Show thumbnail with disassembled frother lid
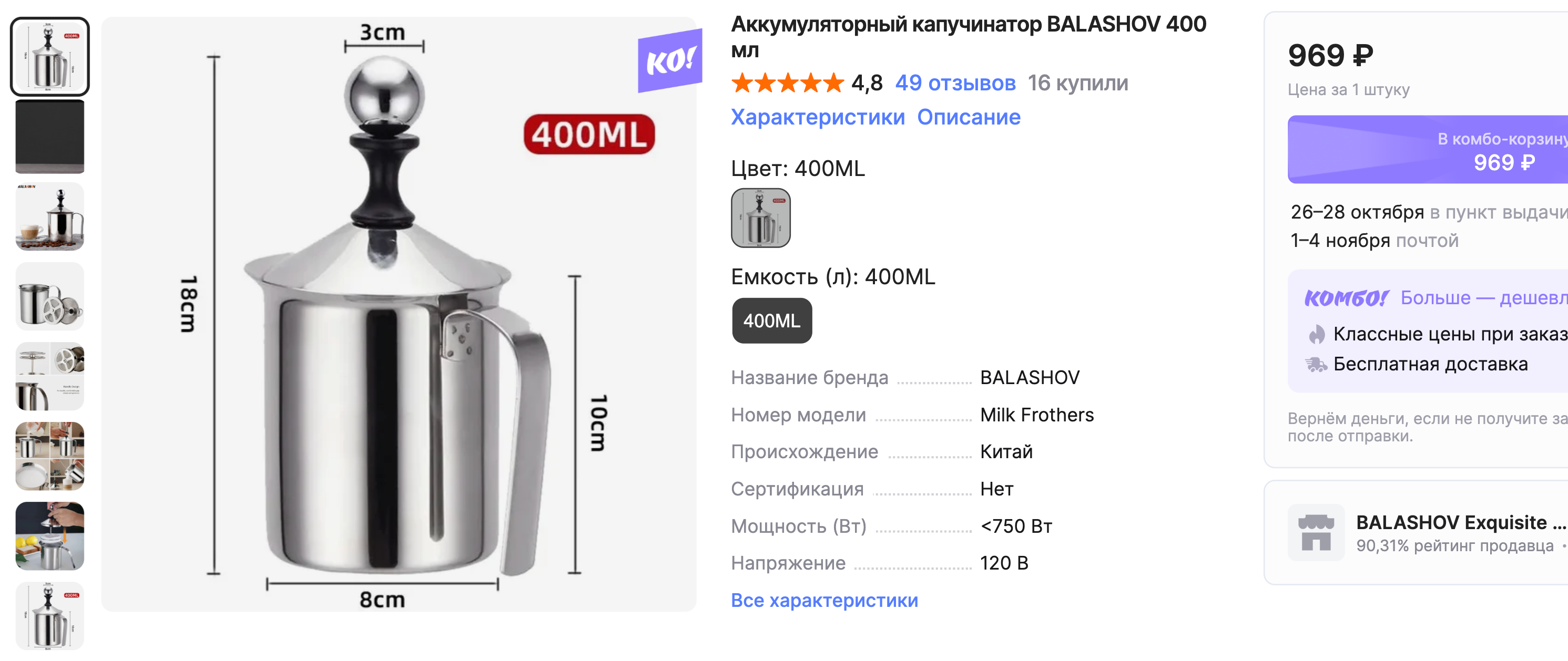This screenshot has height=661, width=1568. 50,297
